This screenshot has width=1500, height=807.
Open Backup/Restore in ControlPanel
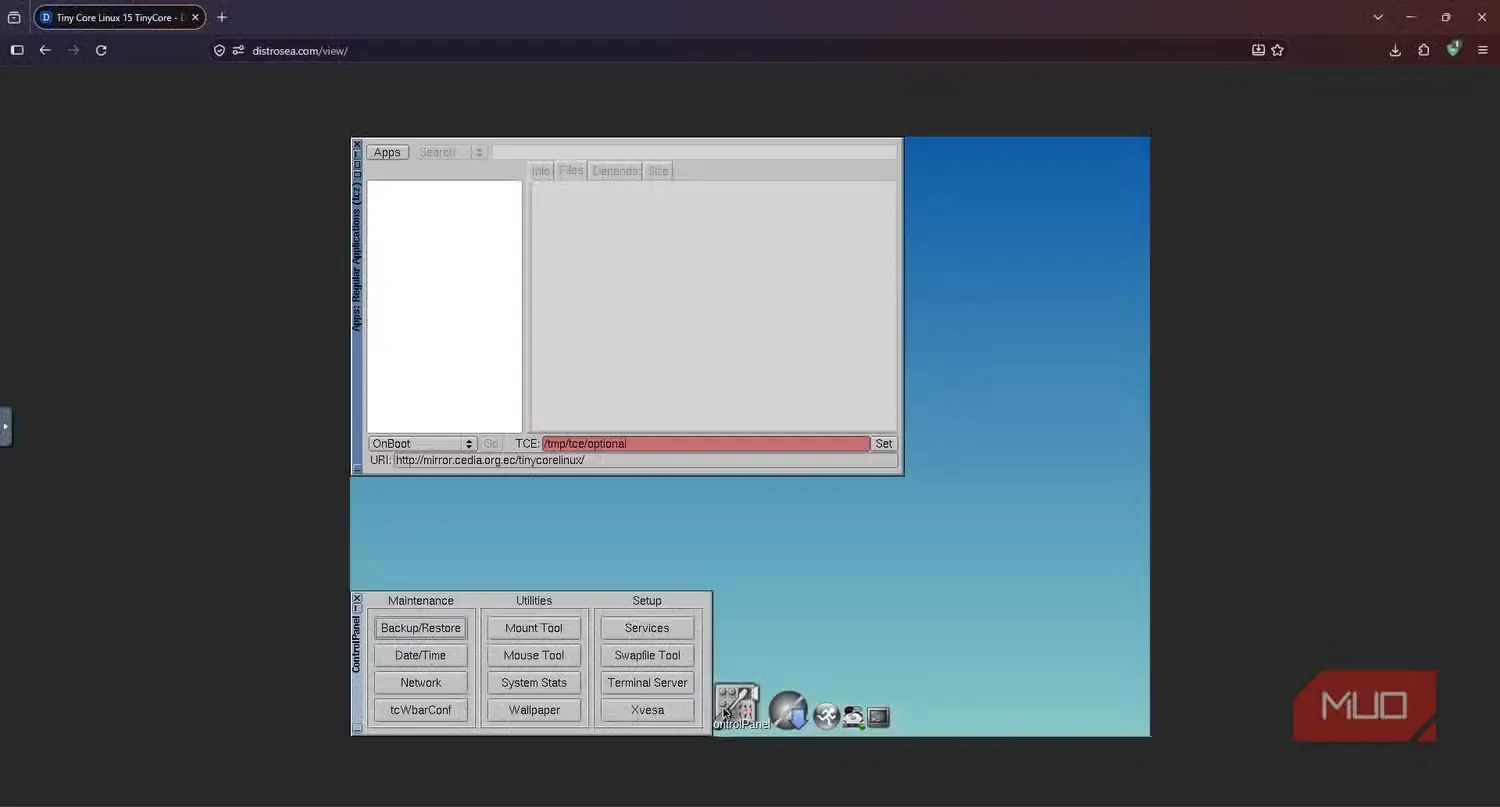click(421, 628)
